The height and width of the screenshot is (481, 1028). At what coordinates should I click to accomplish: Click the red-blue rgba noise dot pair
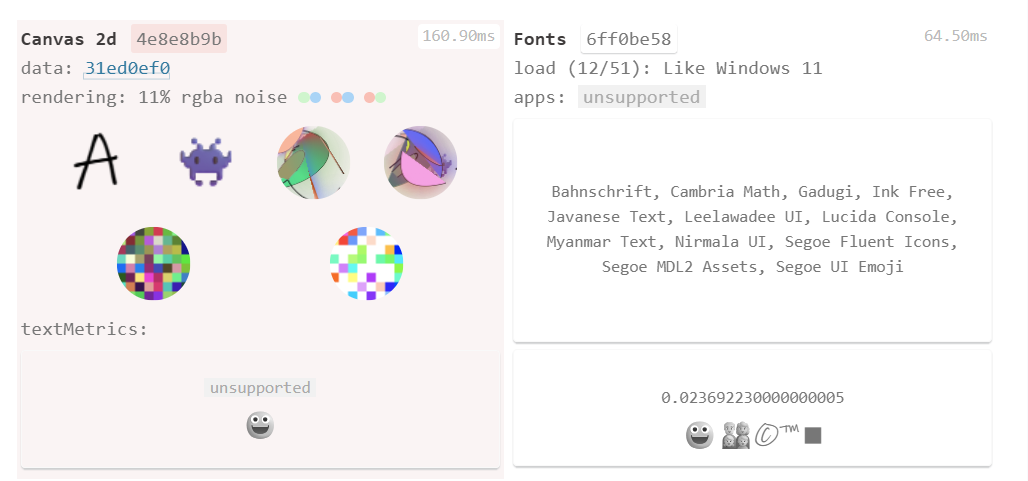click(342, 98)
